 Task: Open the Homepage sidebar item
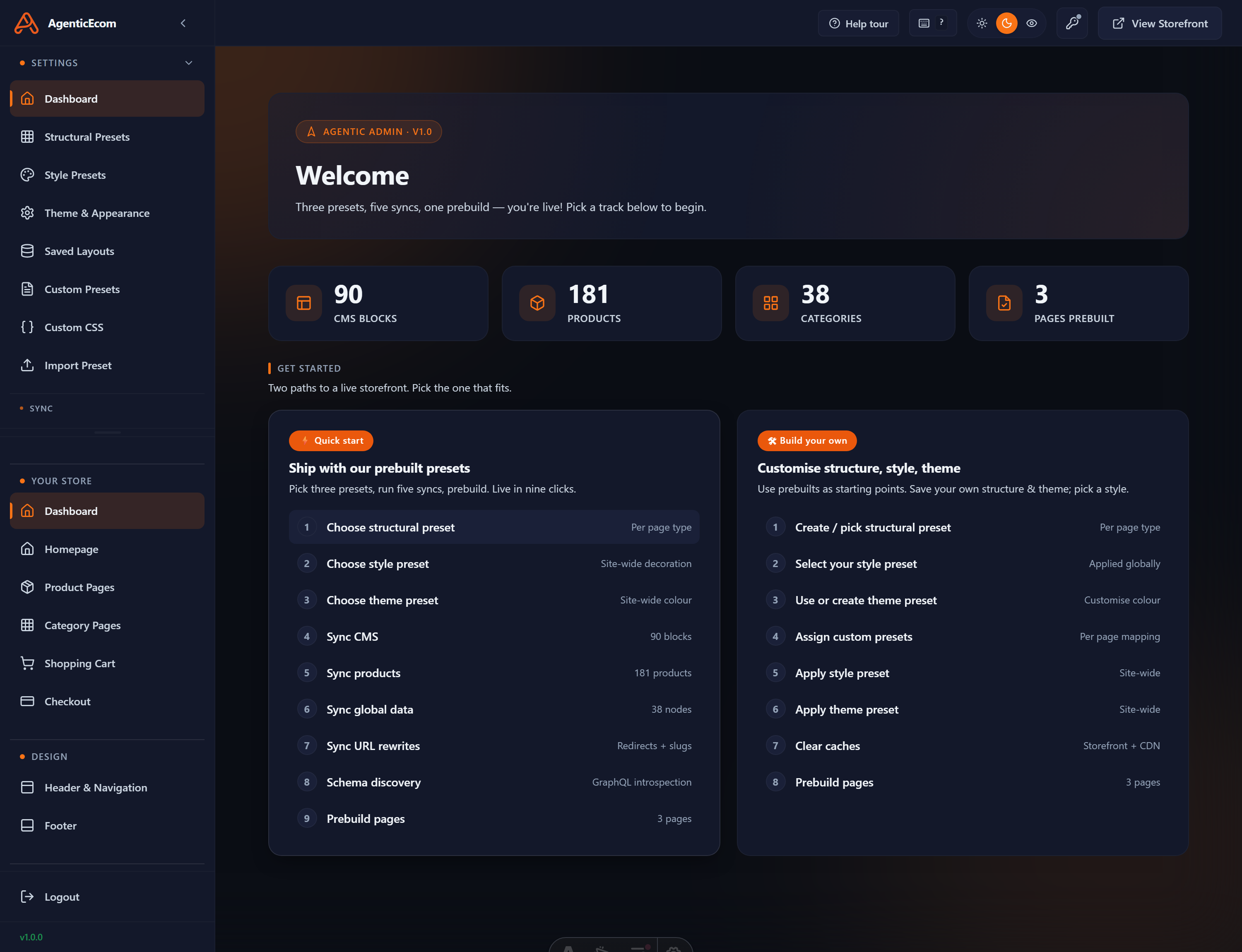tap(107, 548)
